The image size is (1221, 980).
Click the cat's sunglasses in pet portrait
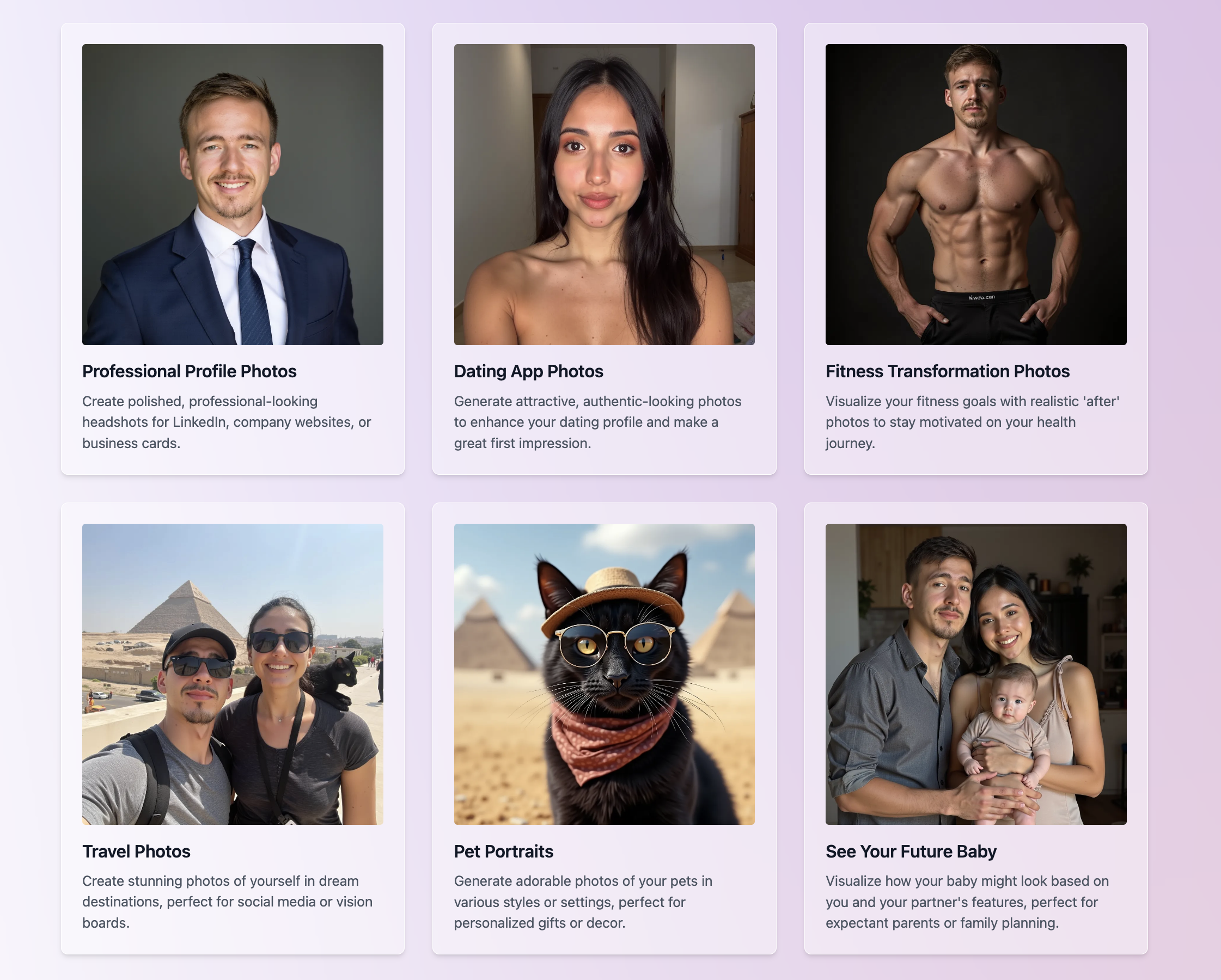coord(615,644)
